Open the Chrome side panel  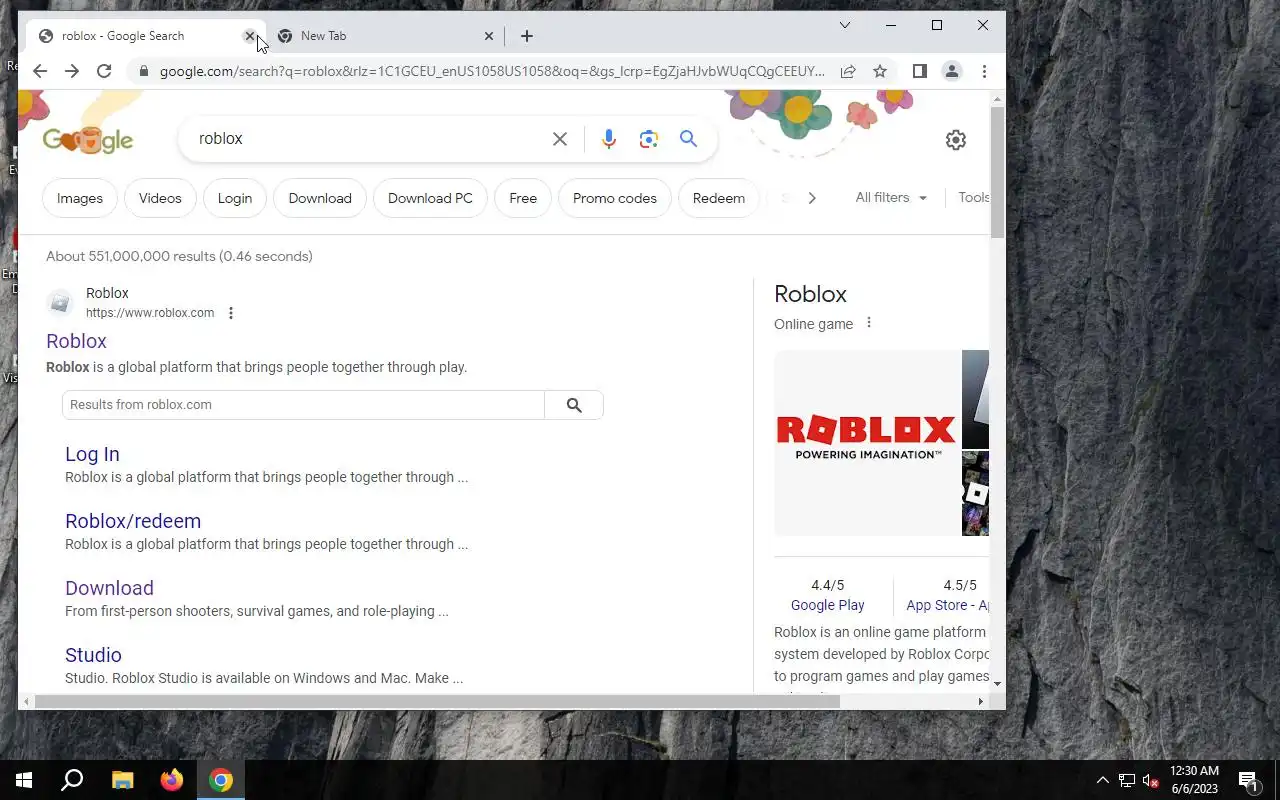(920, 71)
